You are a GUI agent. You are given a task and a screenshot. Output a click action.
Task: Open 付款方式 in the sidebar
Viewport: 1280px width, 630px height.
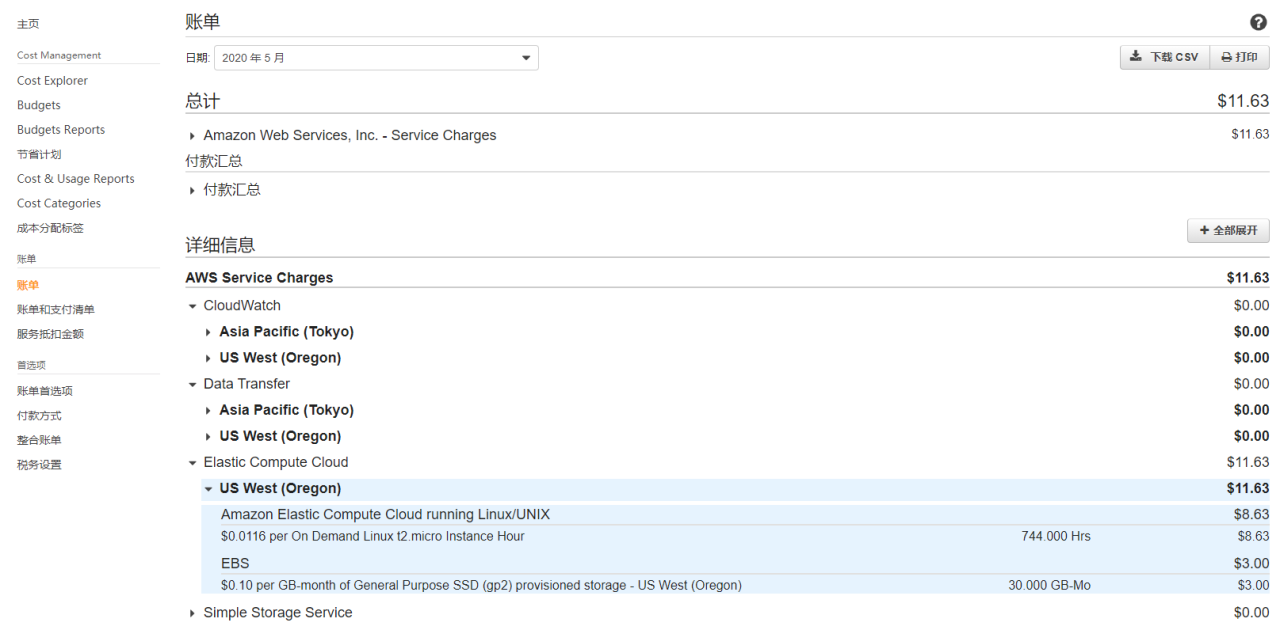[39, 416]
